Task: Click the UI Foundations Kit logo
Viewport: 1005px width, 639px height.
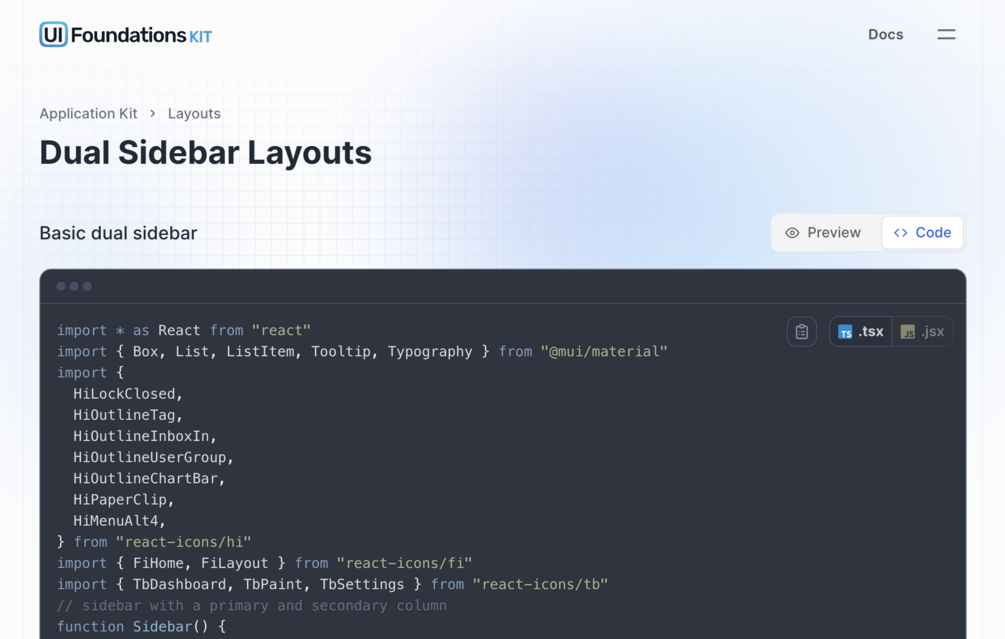Action: click(x=126, y=35)
